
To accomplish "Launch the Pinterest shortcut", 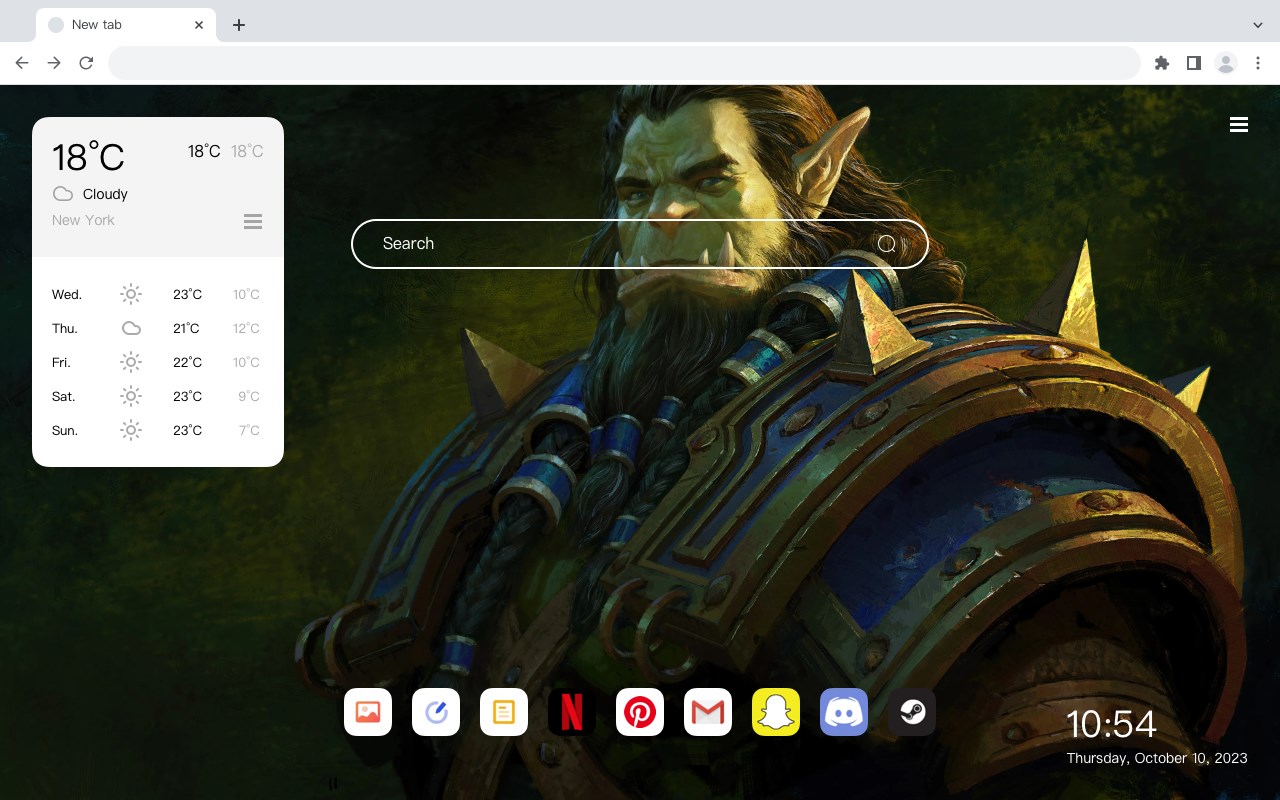I will point(640,712).
